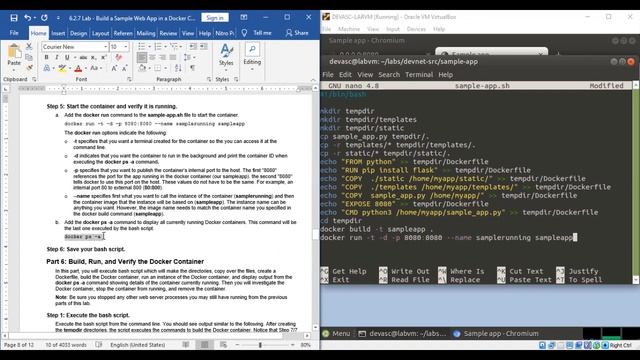The height and width of the screenshot is (360, 640).
Task: Center the paragraph
Action: click(152, 58)
